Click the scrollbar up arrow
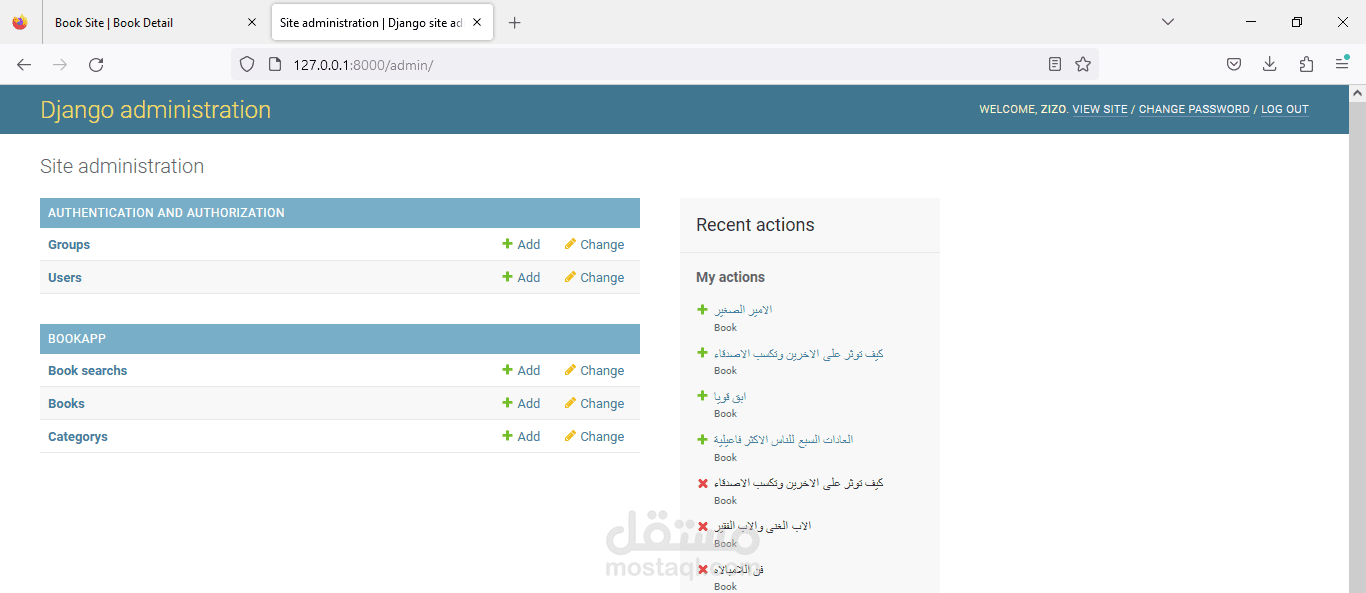The width and height of the screenshot is (1366, 593). click(1357, 93)
